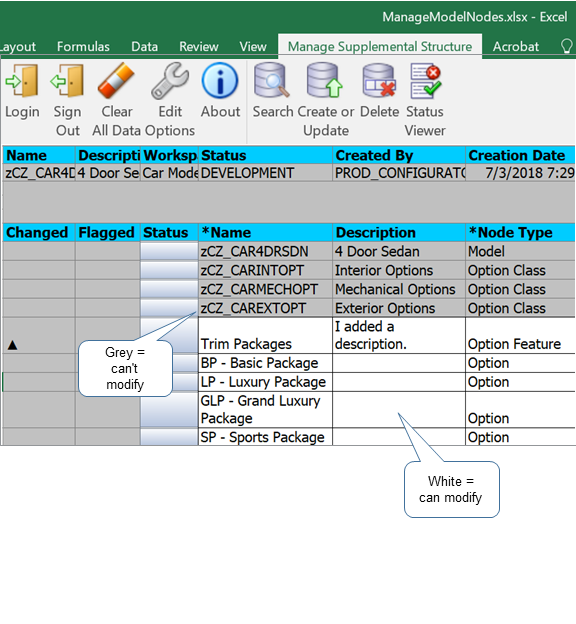This screenshot has height=624, width=576.
Task: Click the 7/3/2018 creation date cell
Action: coord(521,173)
